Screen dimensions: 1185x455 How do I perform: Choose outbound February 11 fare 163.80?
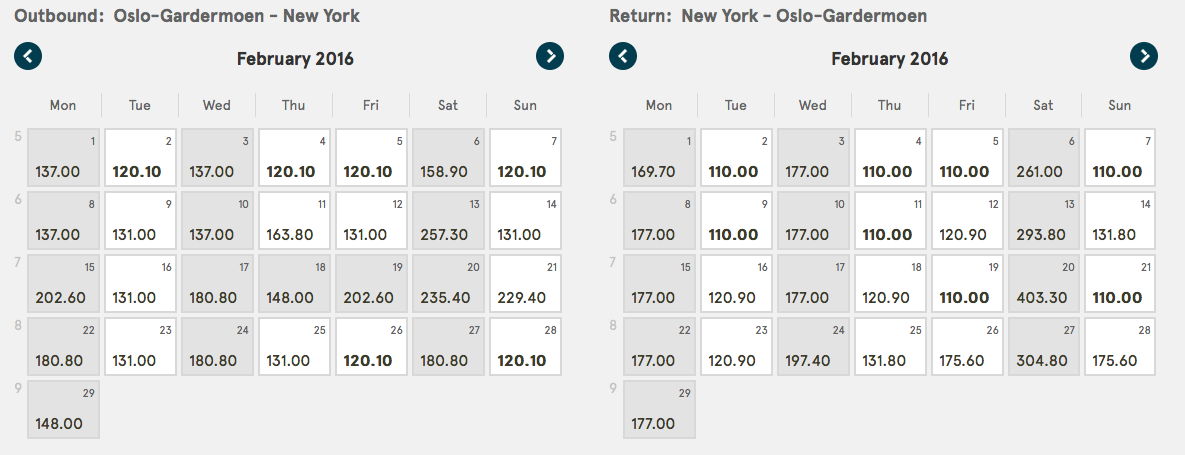point(295,220)
